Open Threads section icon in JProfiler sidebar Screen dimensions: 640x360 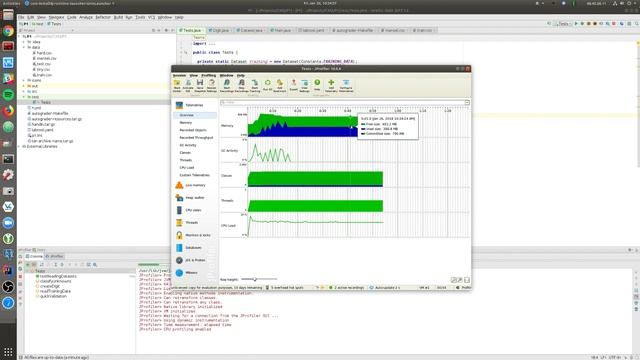point(179,223)
